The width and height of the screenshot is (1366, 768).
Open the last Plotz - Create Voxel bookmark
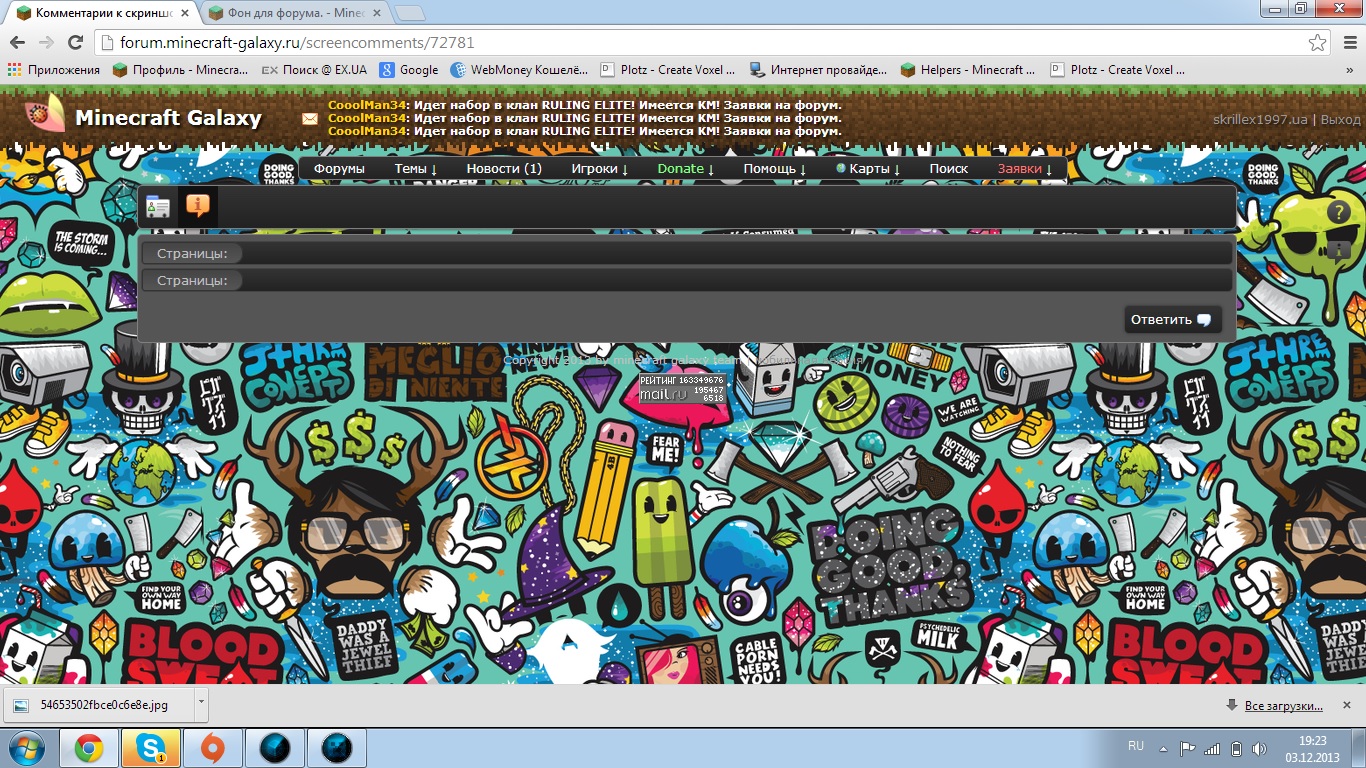[x=1117, y=70]
